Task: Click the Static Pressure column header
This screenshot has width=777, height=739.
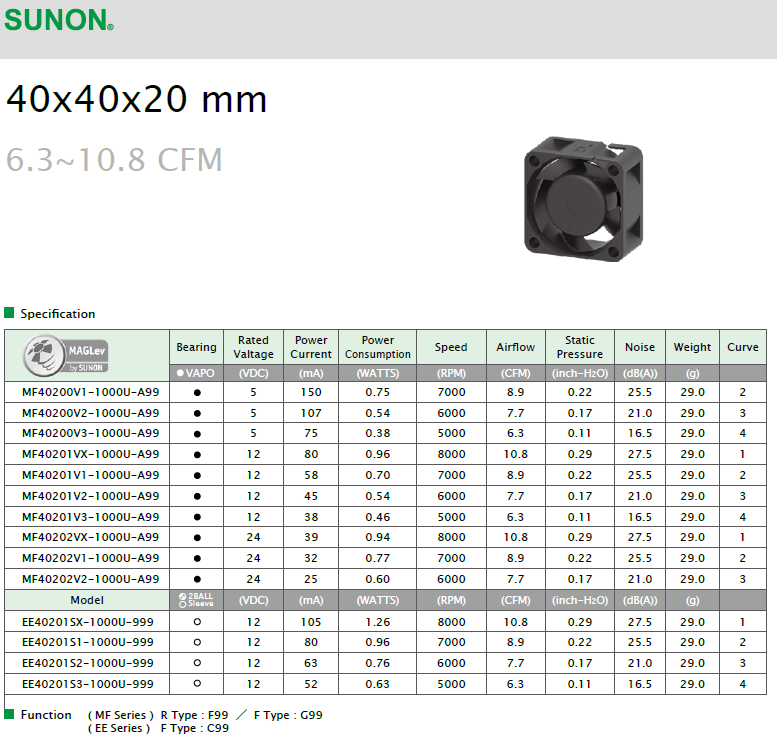Action: click(x=580, y=347)
